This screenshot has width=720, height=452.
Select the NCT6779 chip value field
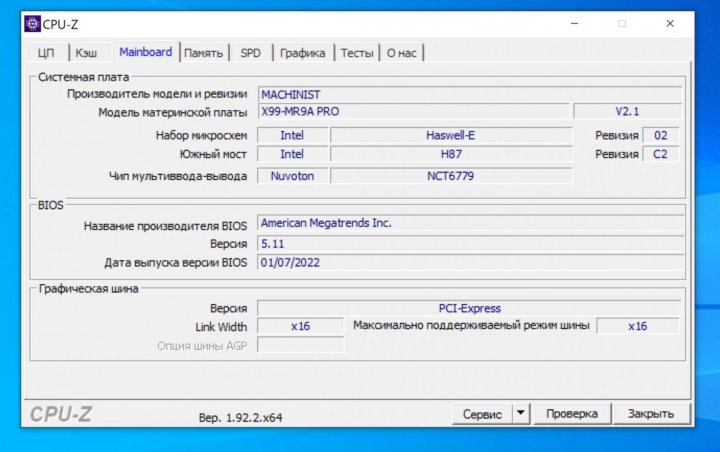tap(451, 176)
